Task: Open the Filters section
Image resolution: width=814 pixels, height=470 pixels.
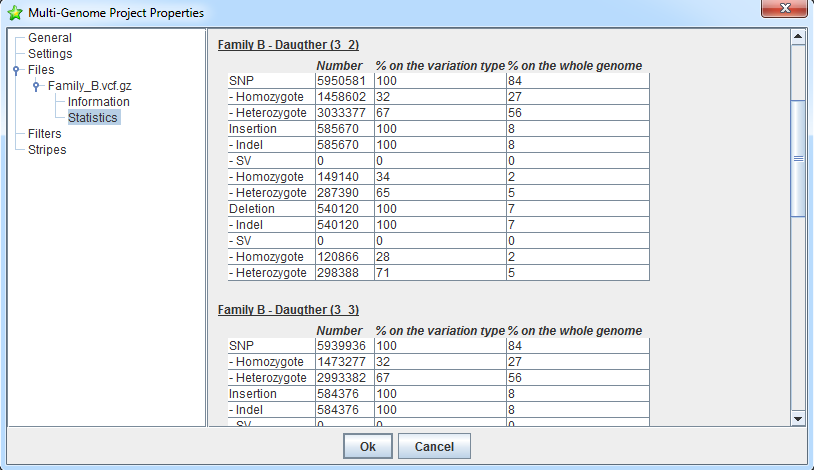Action: point(44,134)
